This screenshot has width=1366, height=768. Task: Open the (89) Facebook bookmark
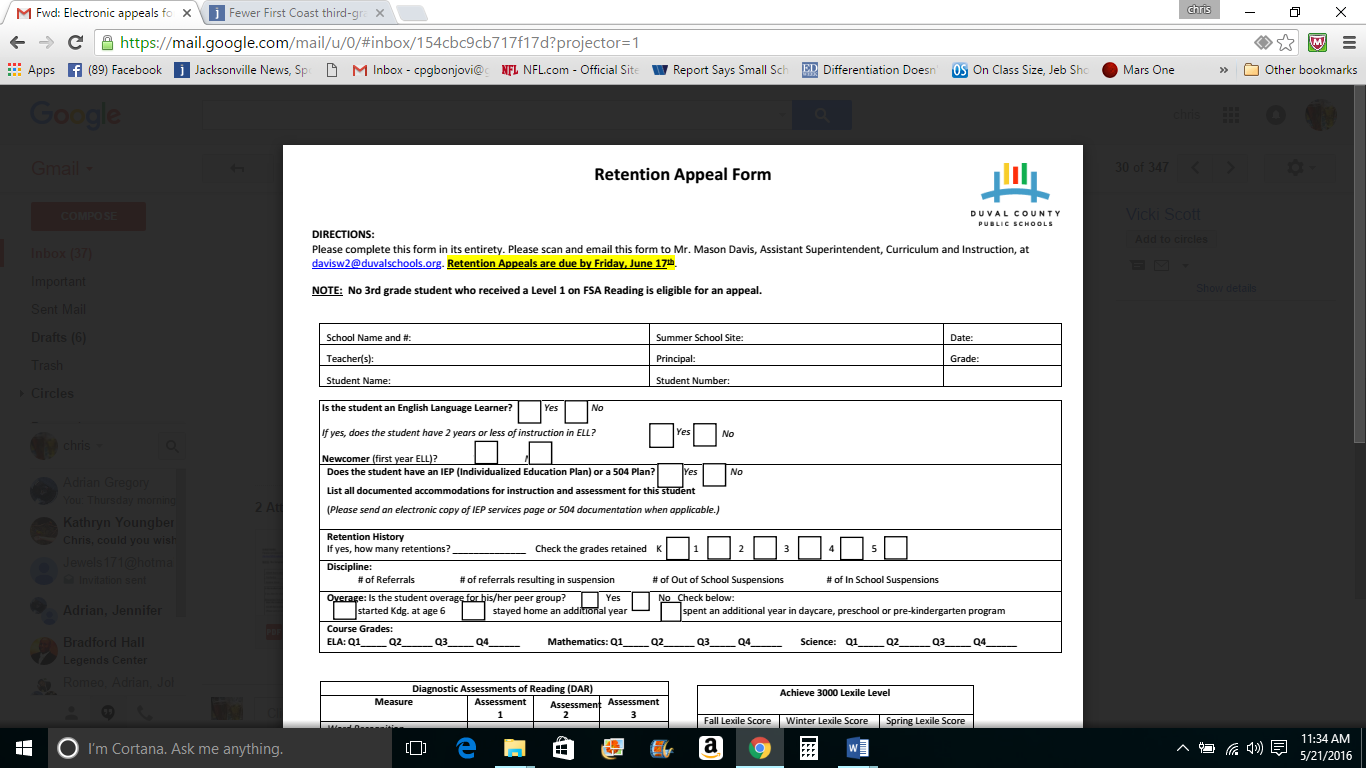(115, 70)
